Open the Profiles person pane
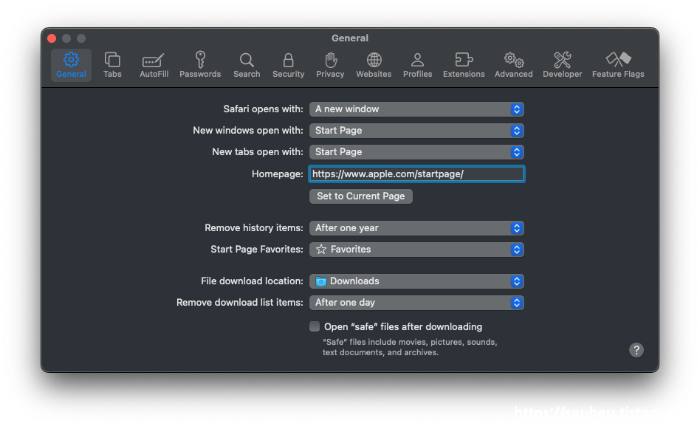Screen dimensions: 700x426 417,65
